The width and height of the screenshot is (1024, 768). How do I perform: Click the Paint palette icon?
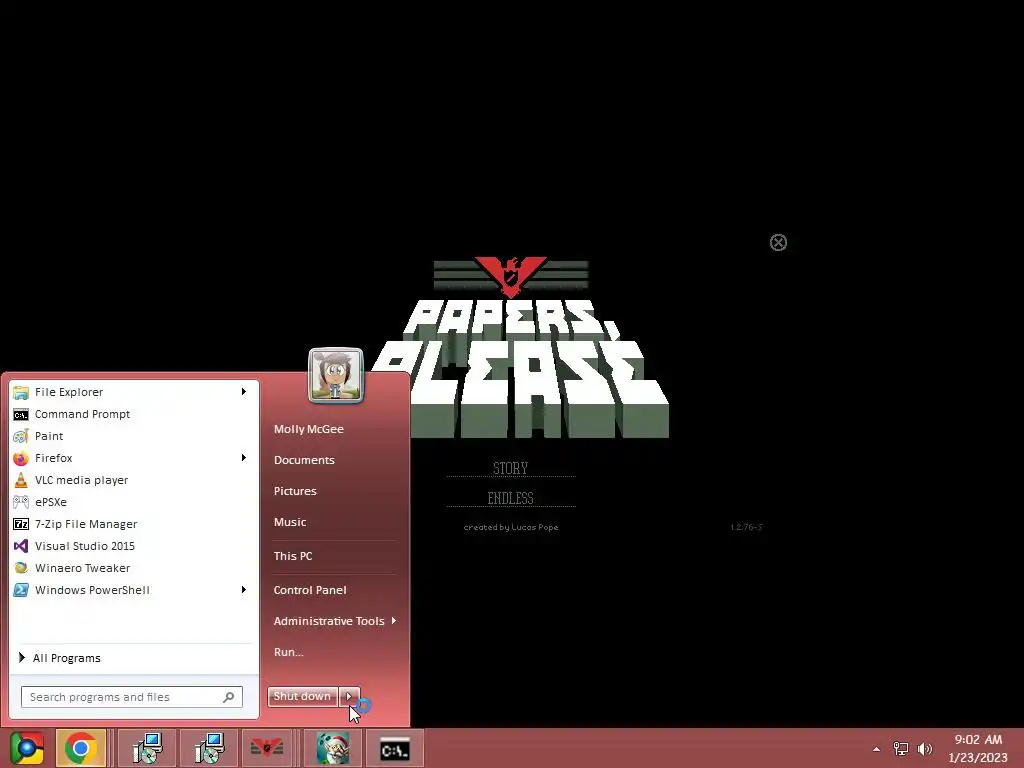(21, 436)
